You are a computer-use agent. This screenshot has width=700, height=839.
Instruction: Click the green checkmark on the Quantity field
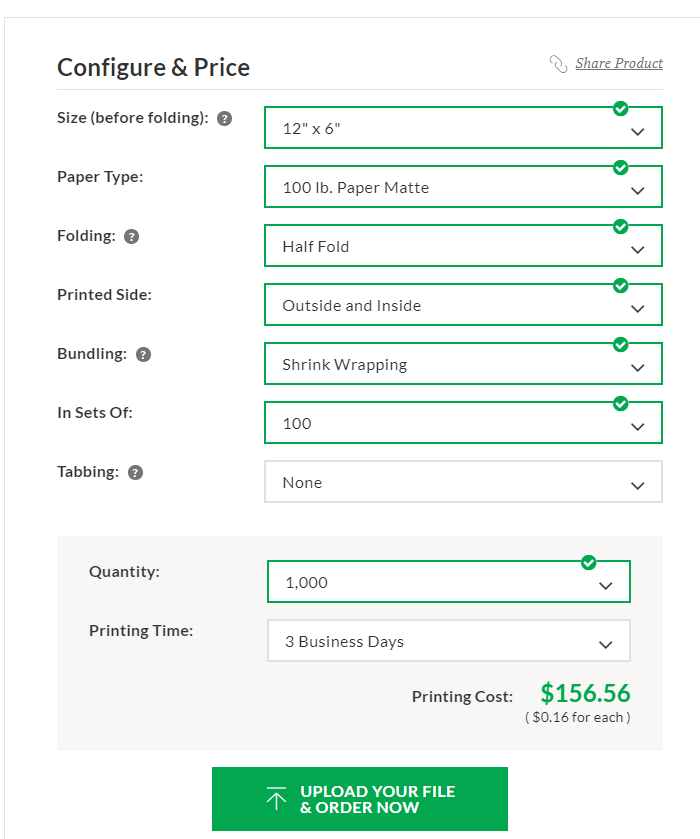tap(588, 562)
